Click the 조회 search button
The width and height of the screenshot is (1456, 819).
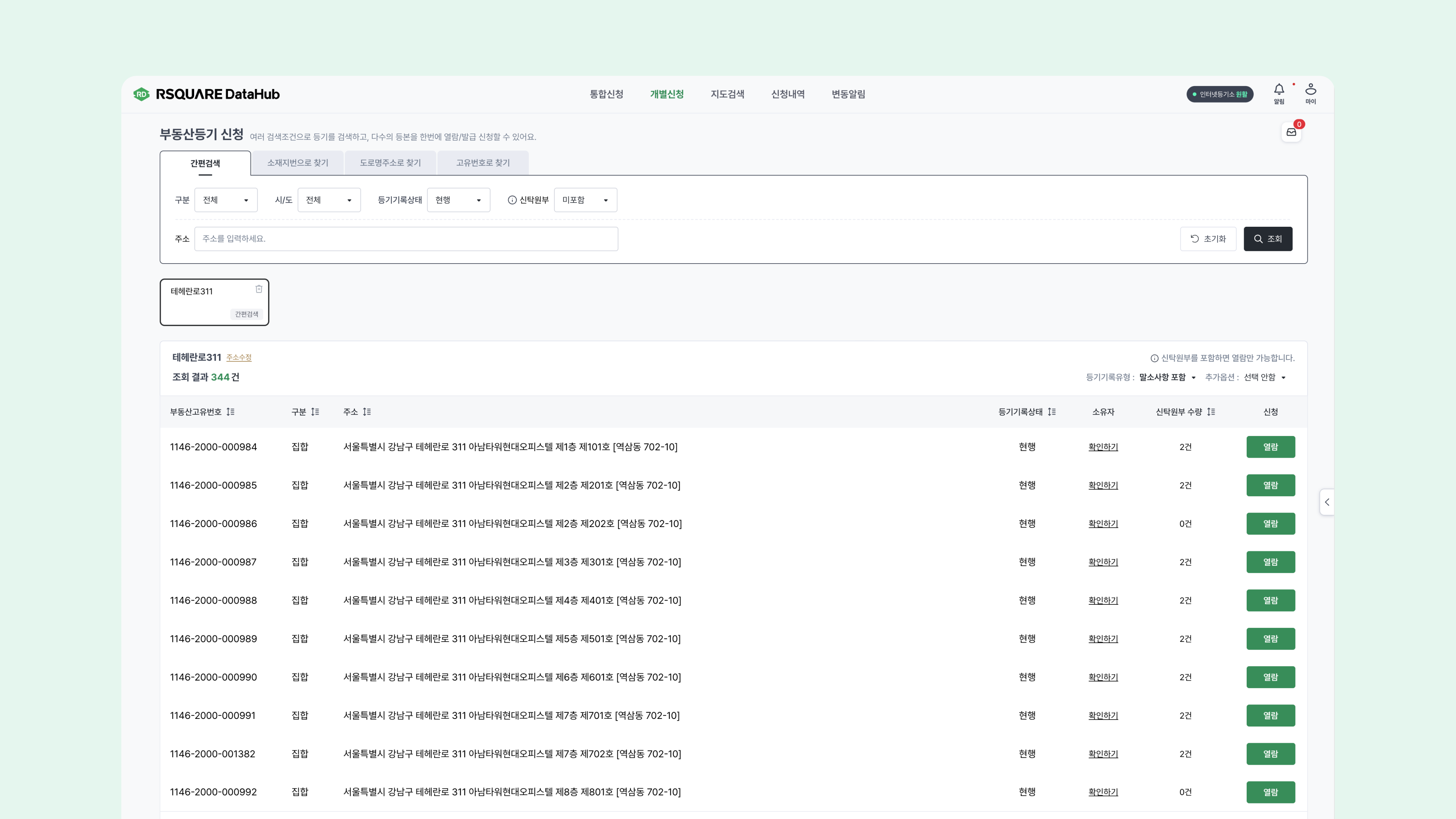[1268, 239]
